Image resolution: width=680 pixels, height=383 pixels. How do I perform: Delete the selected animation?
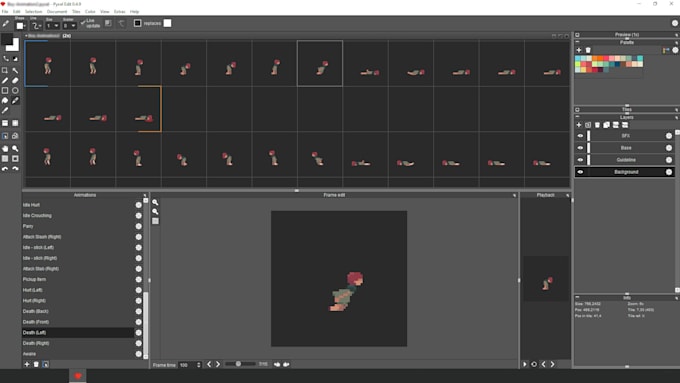point(36,364)
